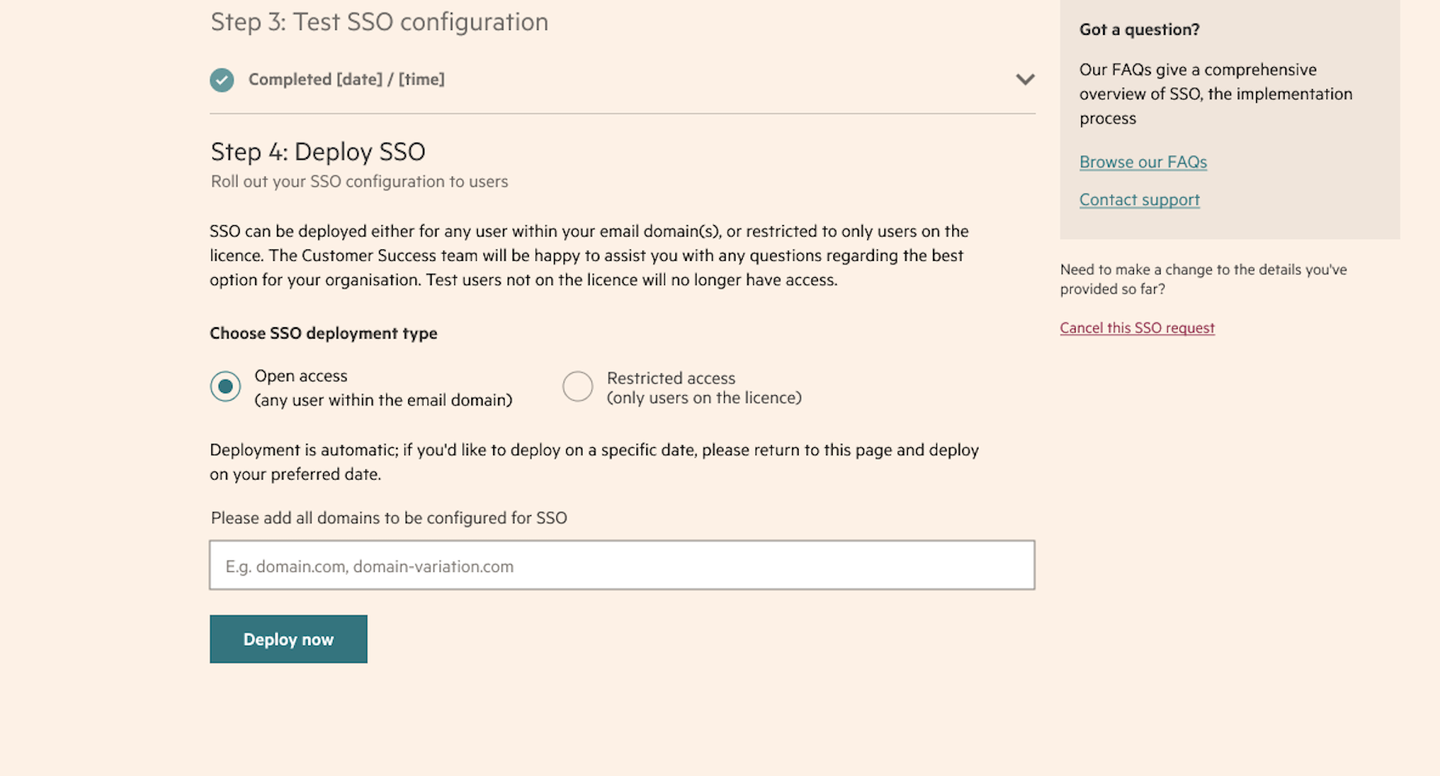Click the Step 3: Test SSO configuration heading
The image size is (1440, 776).
tap(379, 22)
